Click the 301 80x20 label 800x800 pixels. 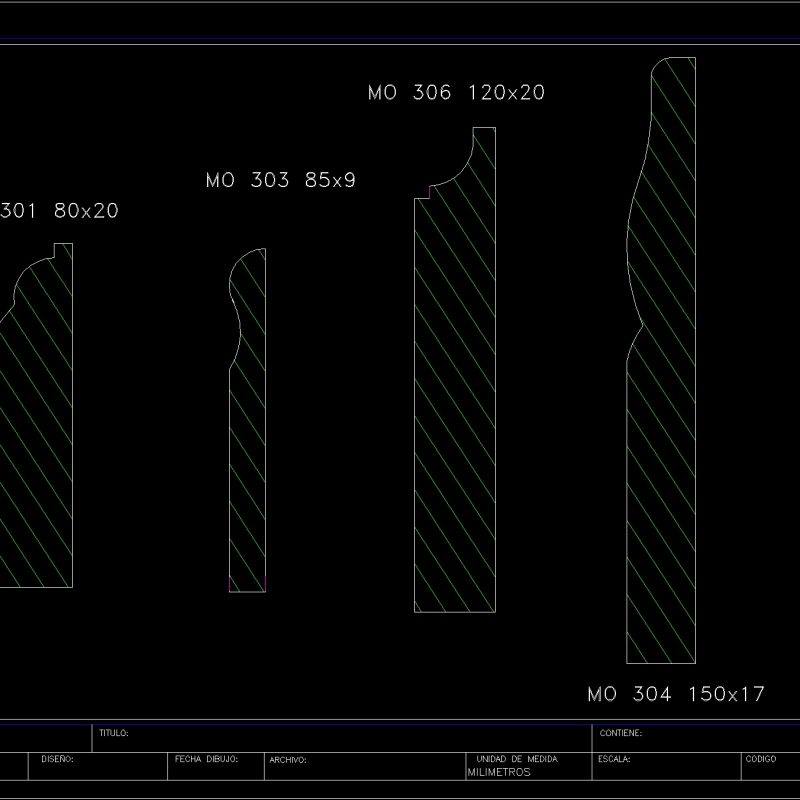tap(60, 212)
